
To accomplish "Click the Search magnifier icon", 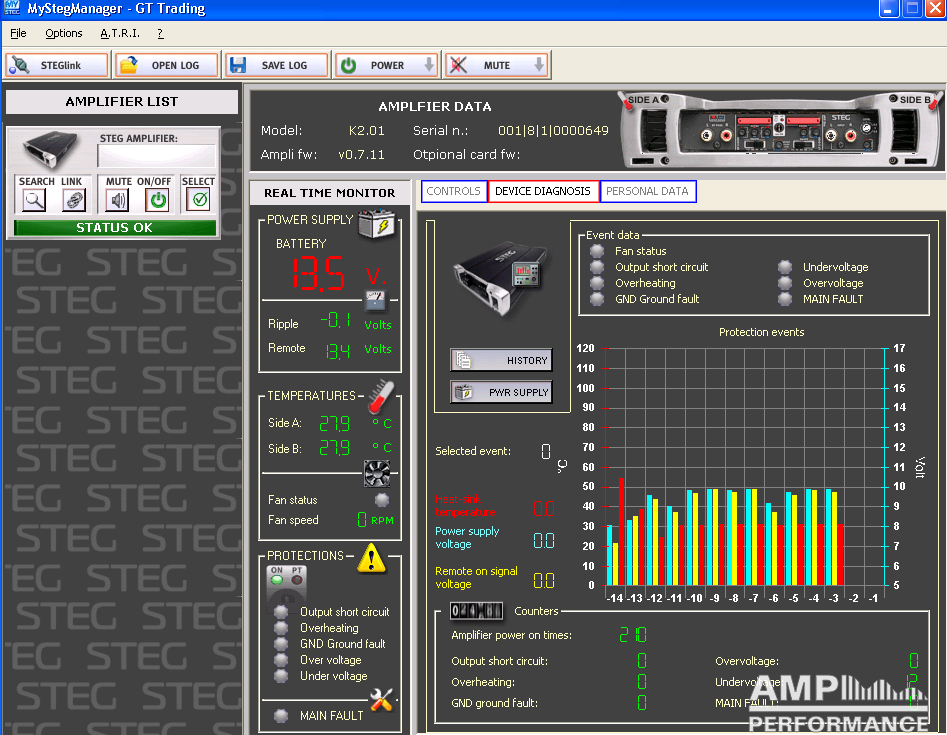I will coord(35,199).
